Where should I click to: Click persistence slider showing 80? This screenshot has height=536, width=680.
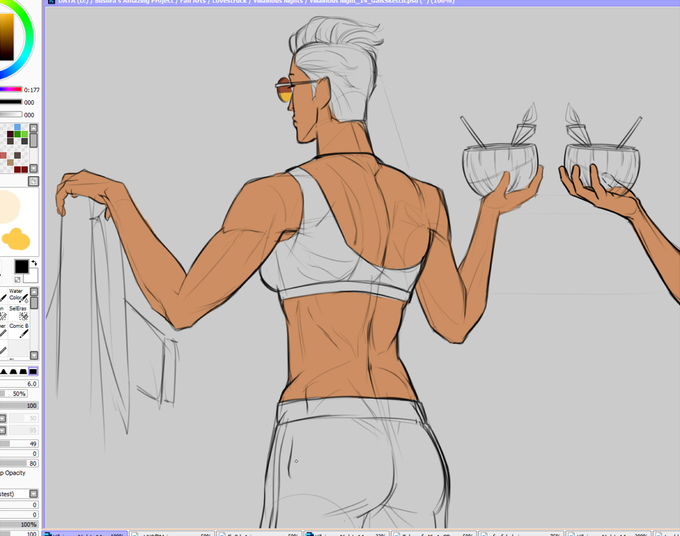click(19, 463)
